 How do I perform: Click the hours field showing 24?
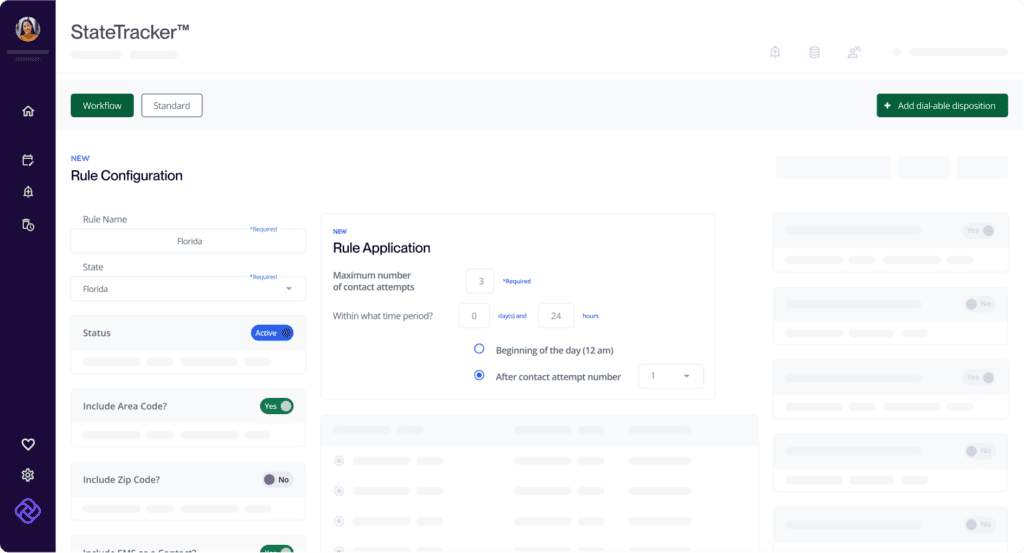tap(556, 316)
